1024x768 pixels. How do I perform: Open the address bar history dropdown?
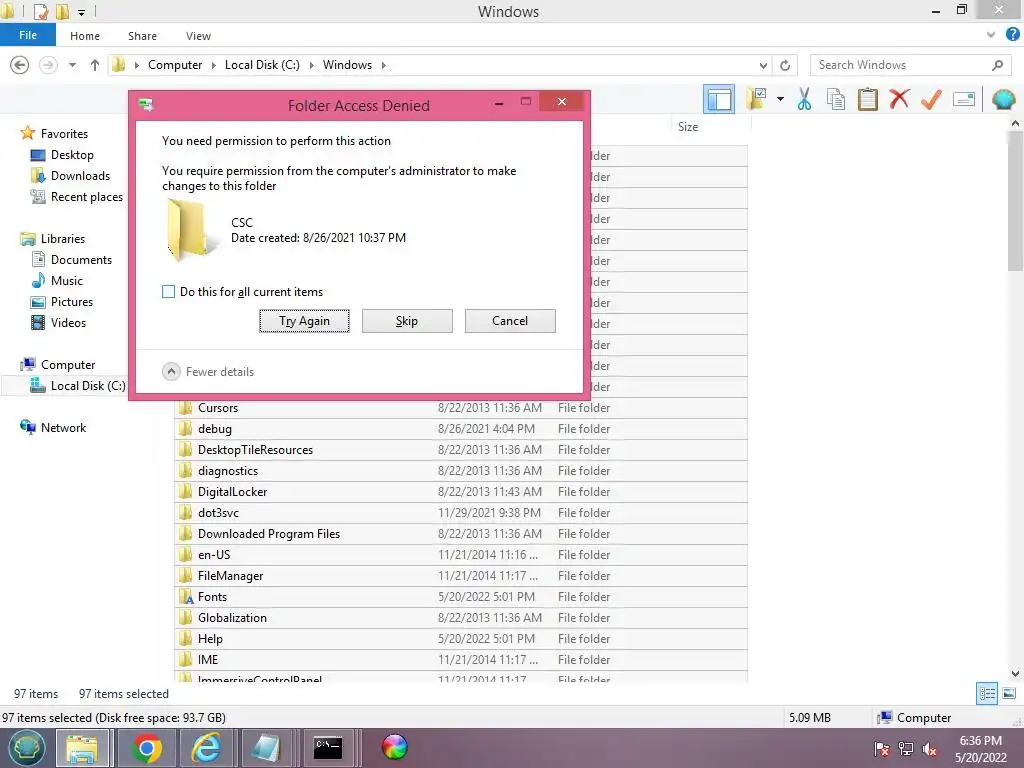[x=763, y=65]
